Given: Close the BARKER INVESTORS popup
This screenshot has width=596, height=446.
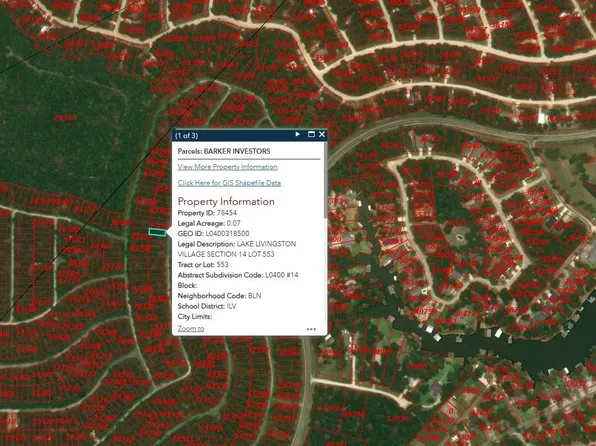Looking at the screenshot, I should 322,134.
